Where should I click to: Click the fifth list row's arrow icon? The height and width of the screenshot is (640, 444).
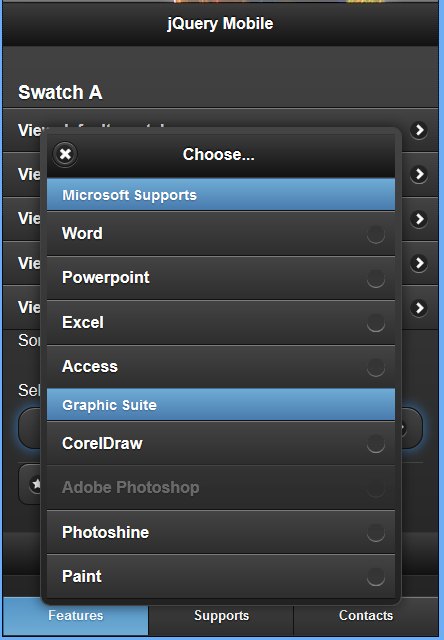coord(419,308)
